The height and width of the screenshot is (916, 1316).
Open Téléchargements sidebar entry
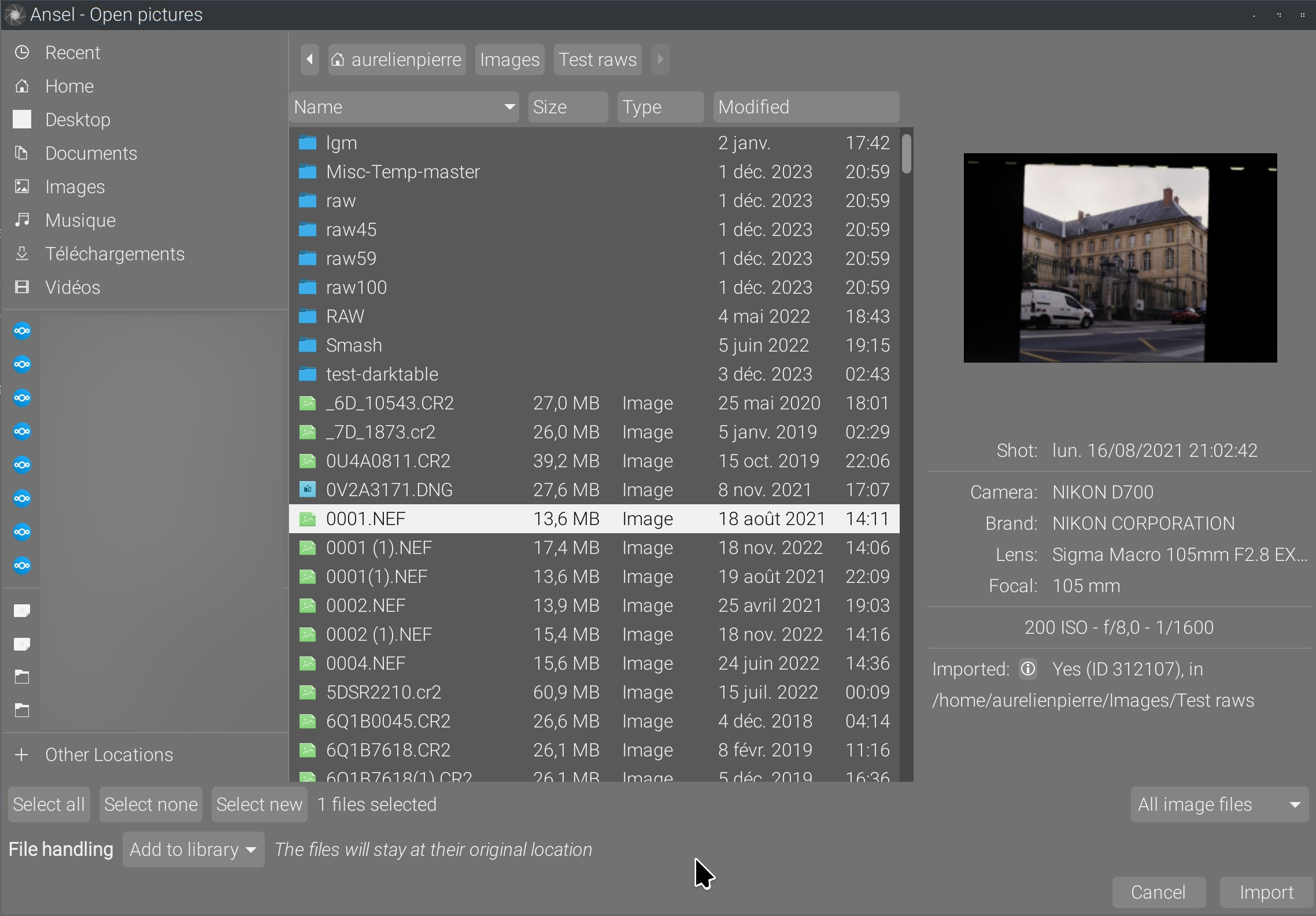(x=145, y=254)
